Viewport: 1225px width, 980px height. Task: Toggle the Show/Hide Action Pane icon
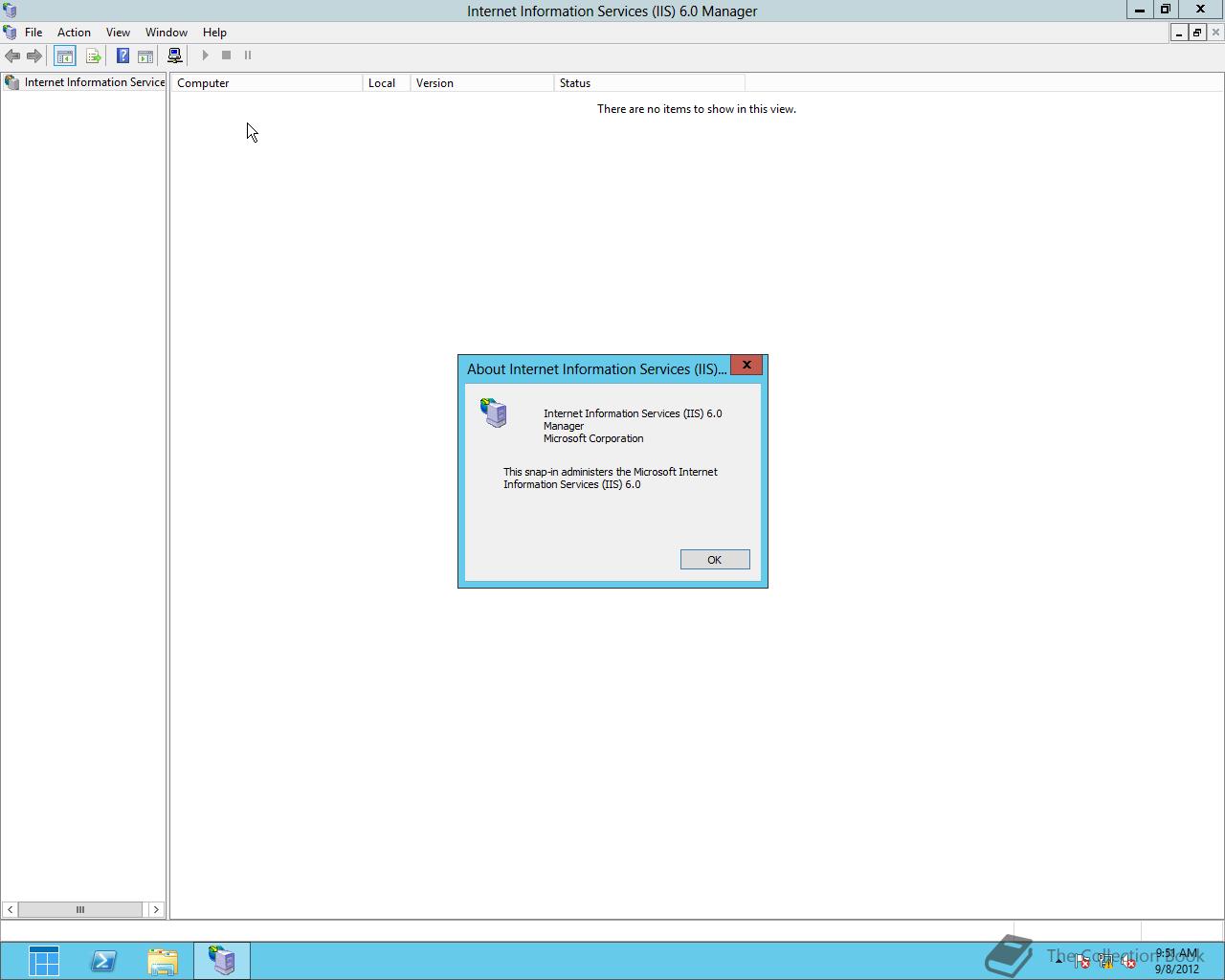145,56
